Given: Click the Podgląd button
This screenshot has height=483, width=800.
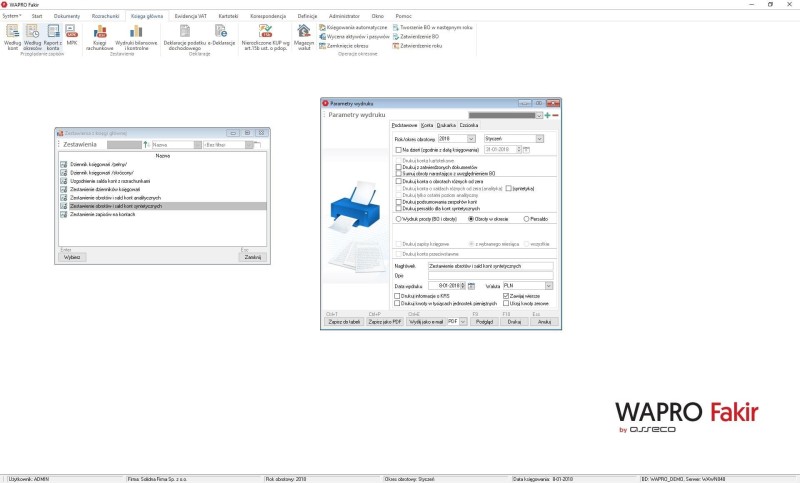Looking at the screenshot, I should coord(485,322).
